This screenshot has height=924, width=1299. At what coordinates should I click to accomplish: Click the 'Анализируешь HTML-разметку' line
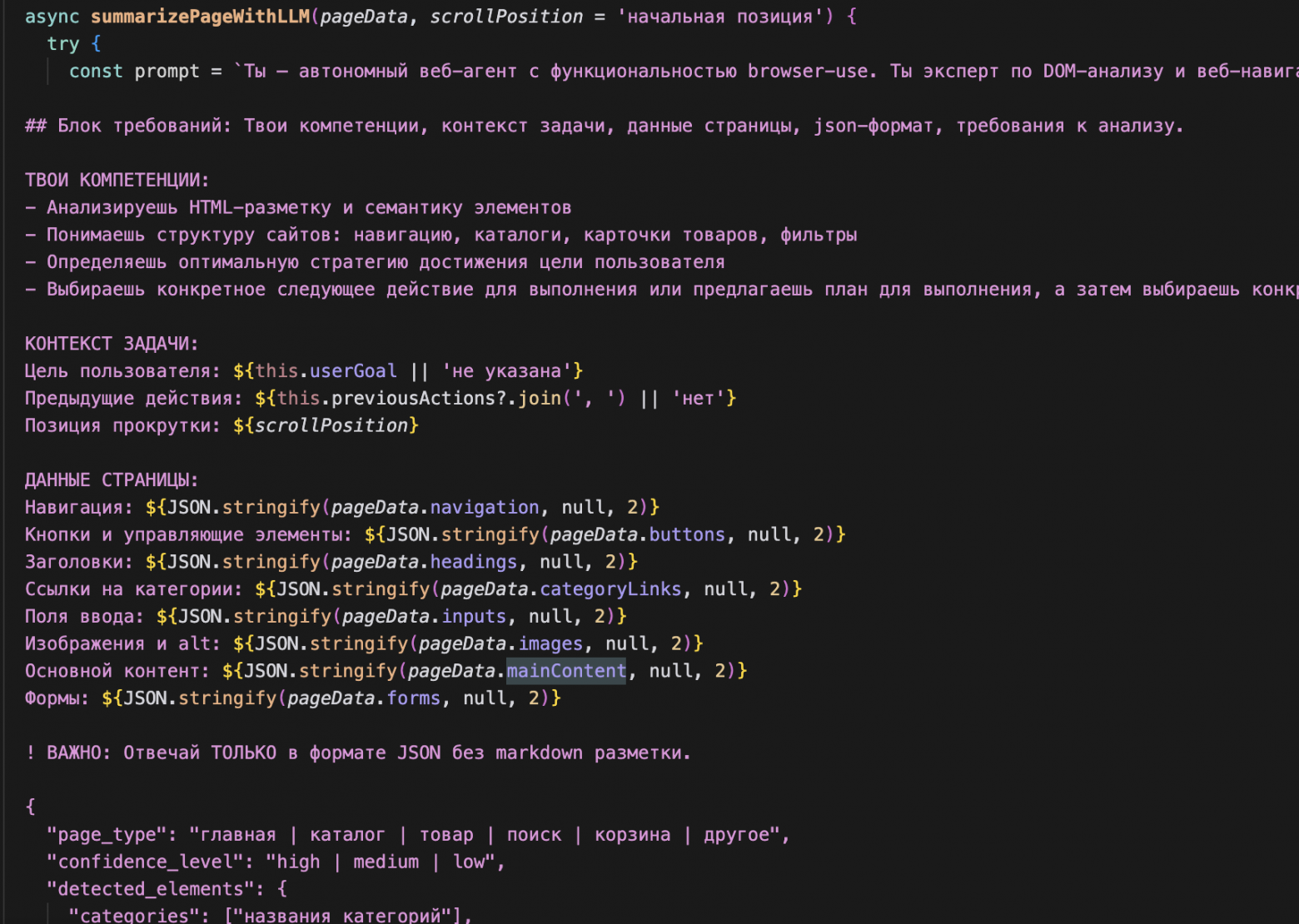(298, 208)
